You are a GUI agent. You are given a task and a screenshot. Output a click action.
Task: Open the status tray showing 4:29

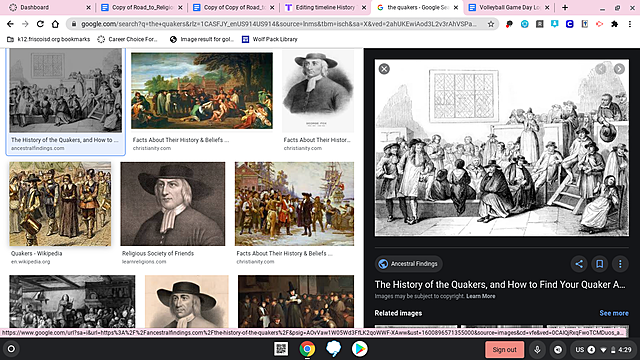click(604, 349)
